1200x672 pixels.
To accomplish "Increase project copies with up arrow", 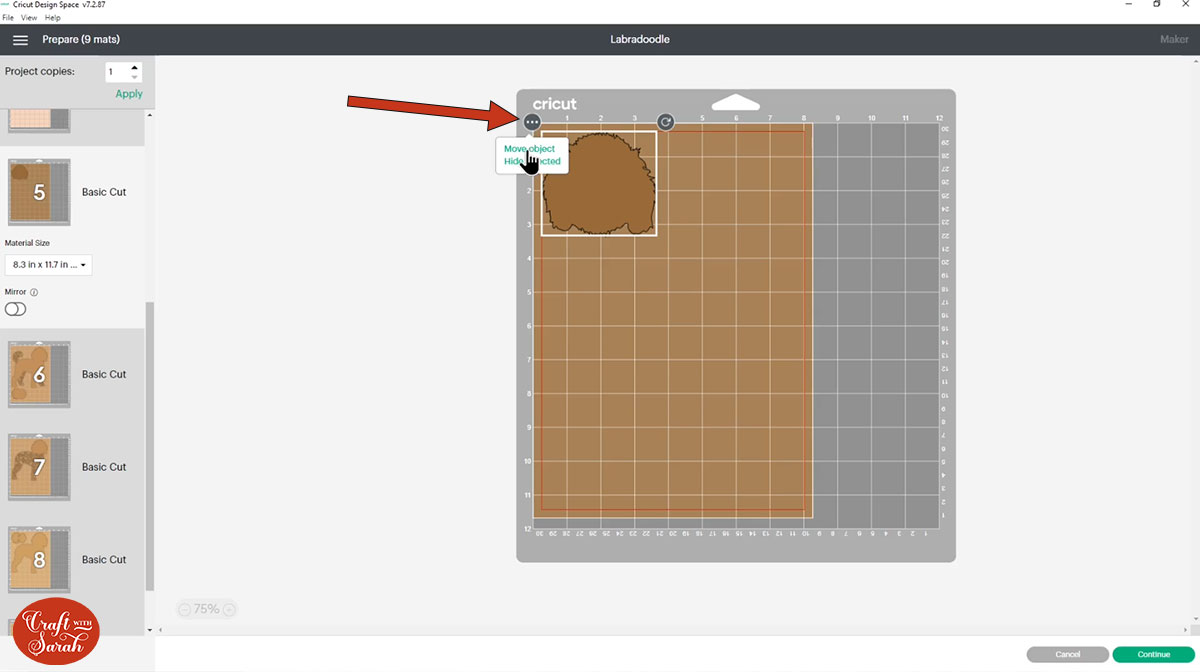I will 135,67.
